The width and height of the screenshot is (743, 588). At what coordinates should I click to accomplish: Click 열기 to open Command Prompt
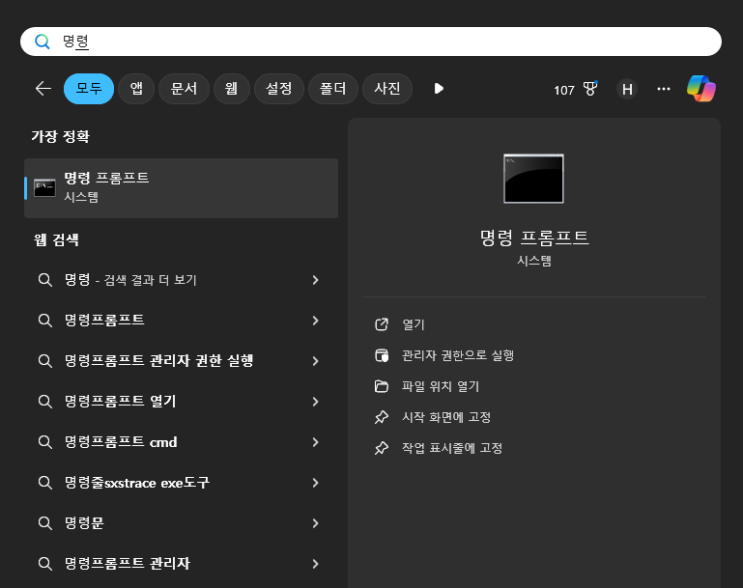click(413, 325)
